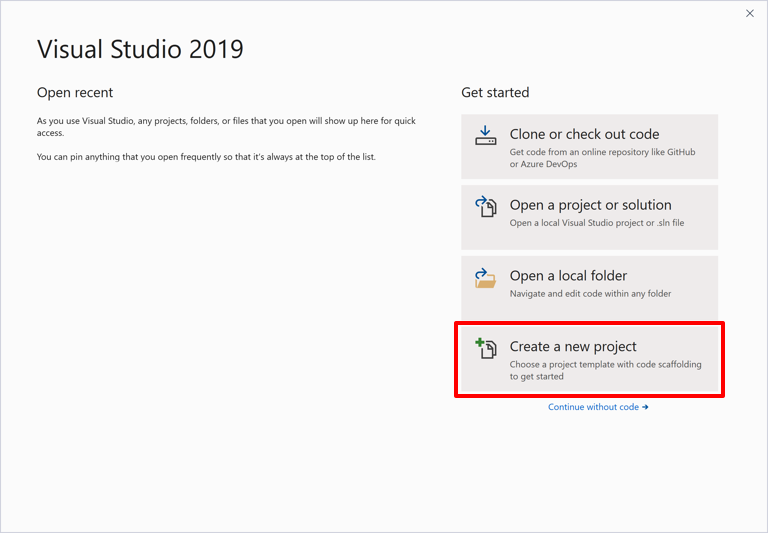Close the Visual Studio 2019 start window
The height and width of the screenshot is (533, 768).
coord(750,14)
